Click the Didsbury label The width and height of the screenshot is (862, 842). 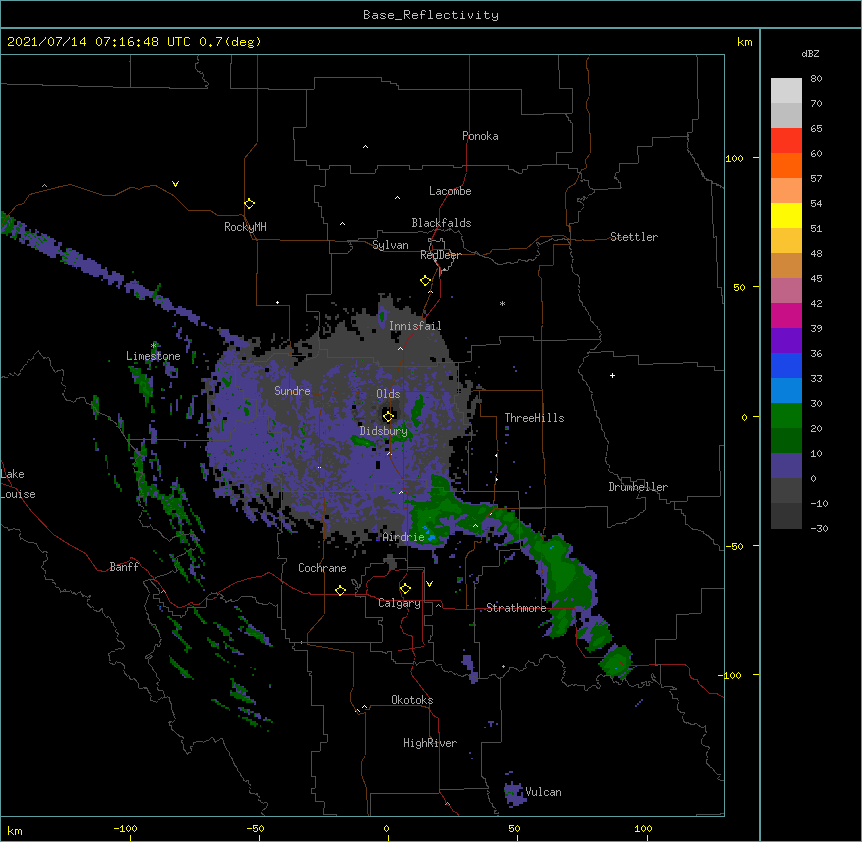[384, 431]
